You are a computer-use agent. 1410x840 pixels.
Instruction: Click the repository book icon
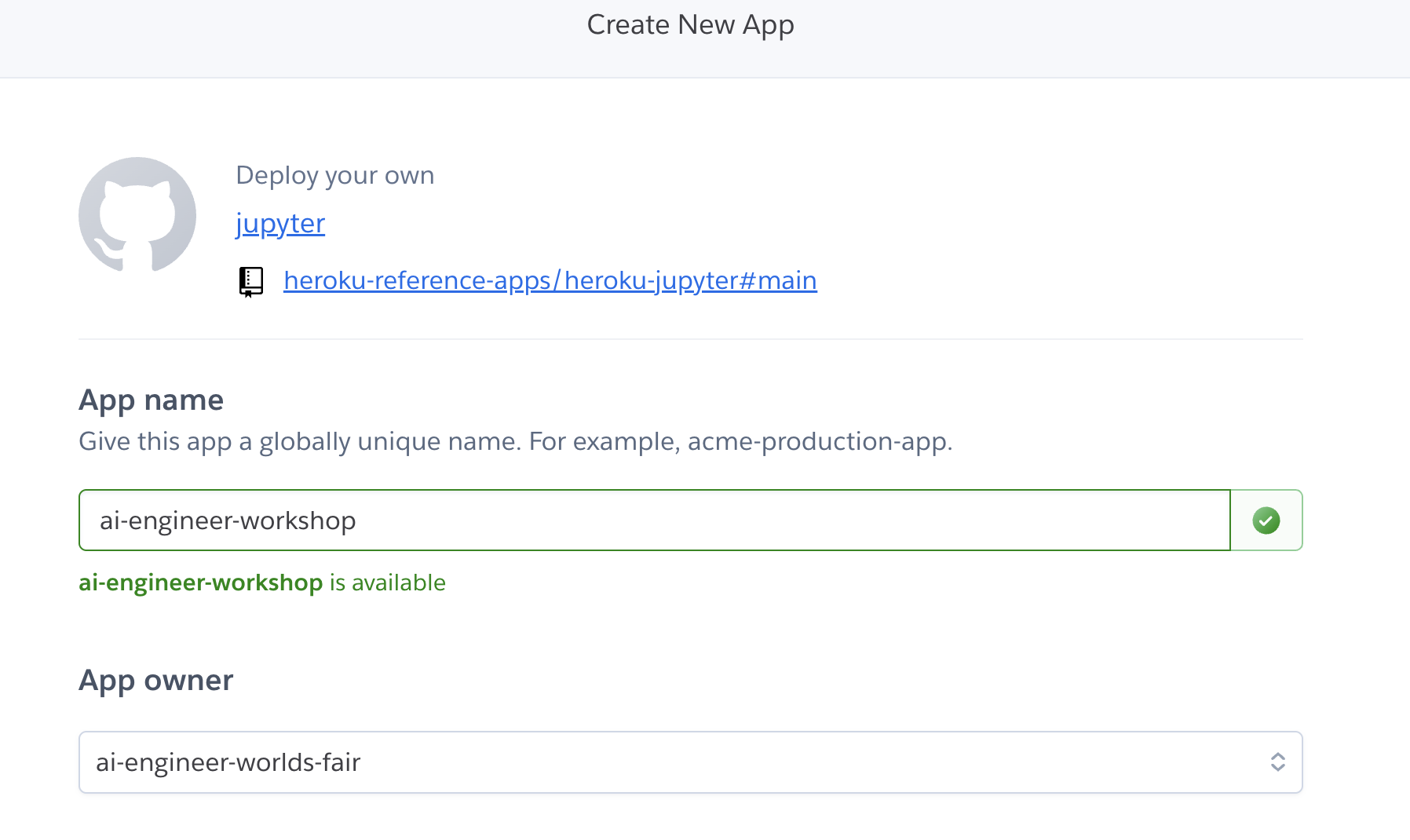pyautogui.click(x=251, y=282)
